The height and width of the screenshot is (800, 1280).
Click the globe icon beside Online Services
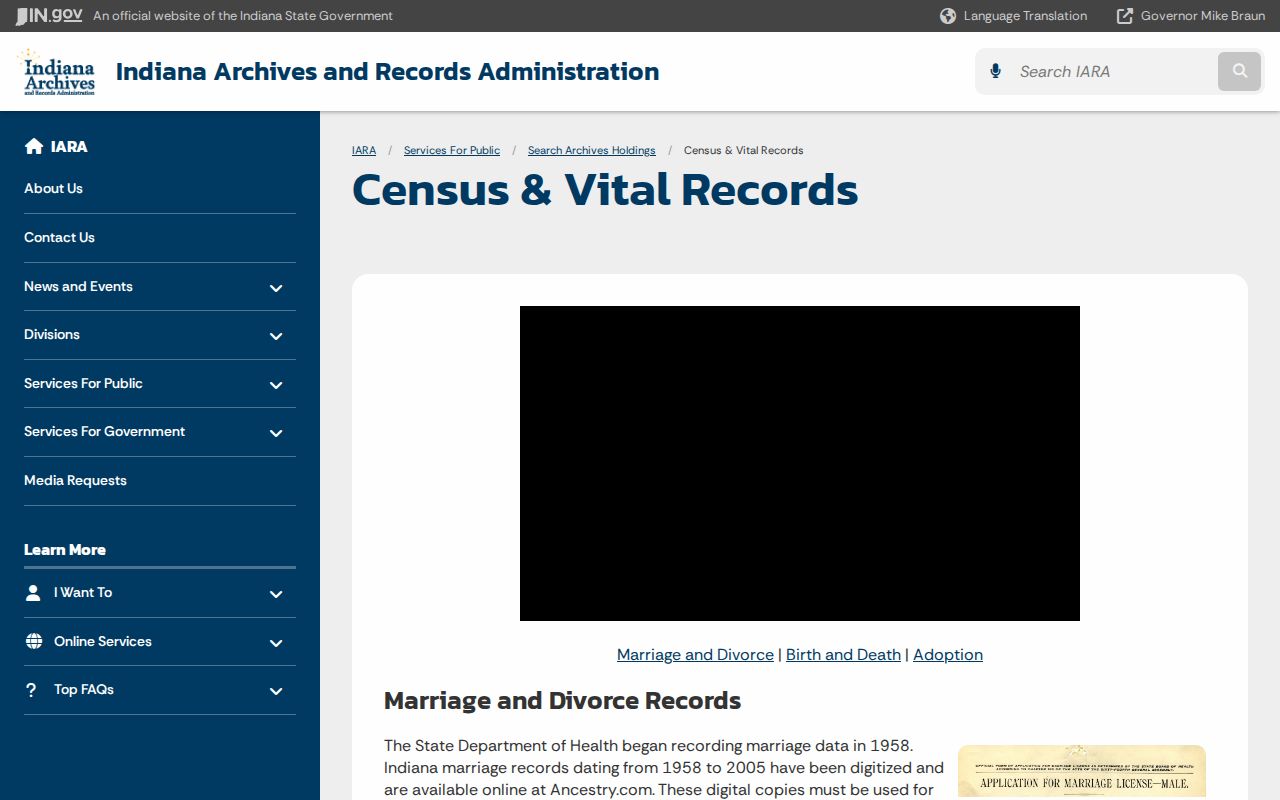coord(34,641)
